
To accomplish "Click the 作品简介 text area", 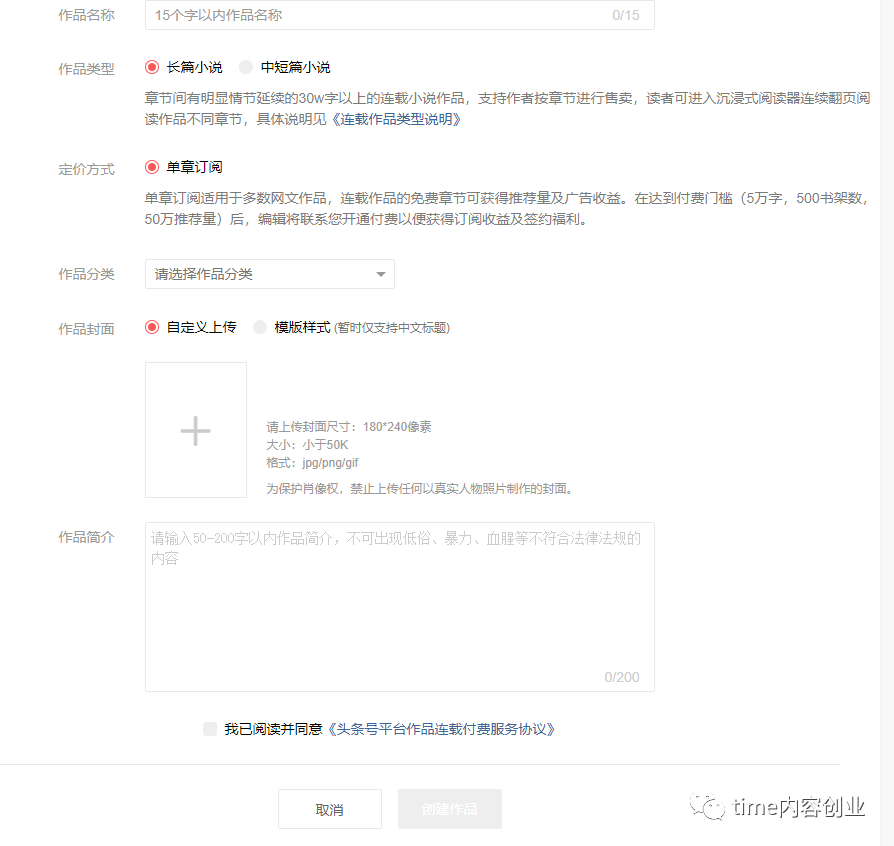I will point(400,607).
